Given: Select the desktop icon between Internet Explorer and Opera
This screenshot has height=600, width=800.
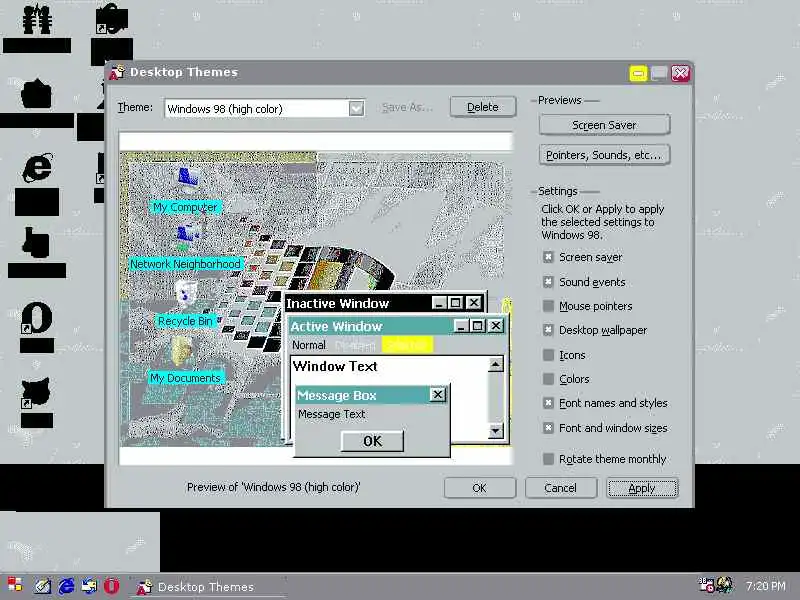Looking at the screenshot, I should click(x=36, y=243).
